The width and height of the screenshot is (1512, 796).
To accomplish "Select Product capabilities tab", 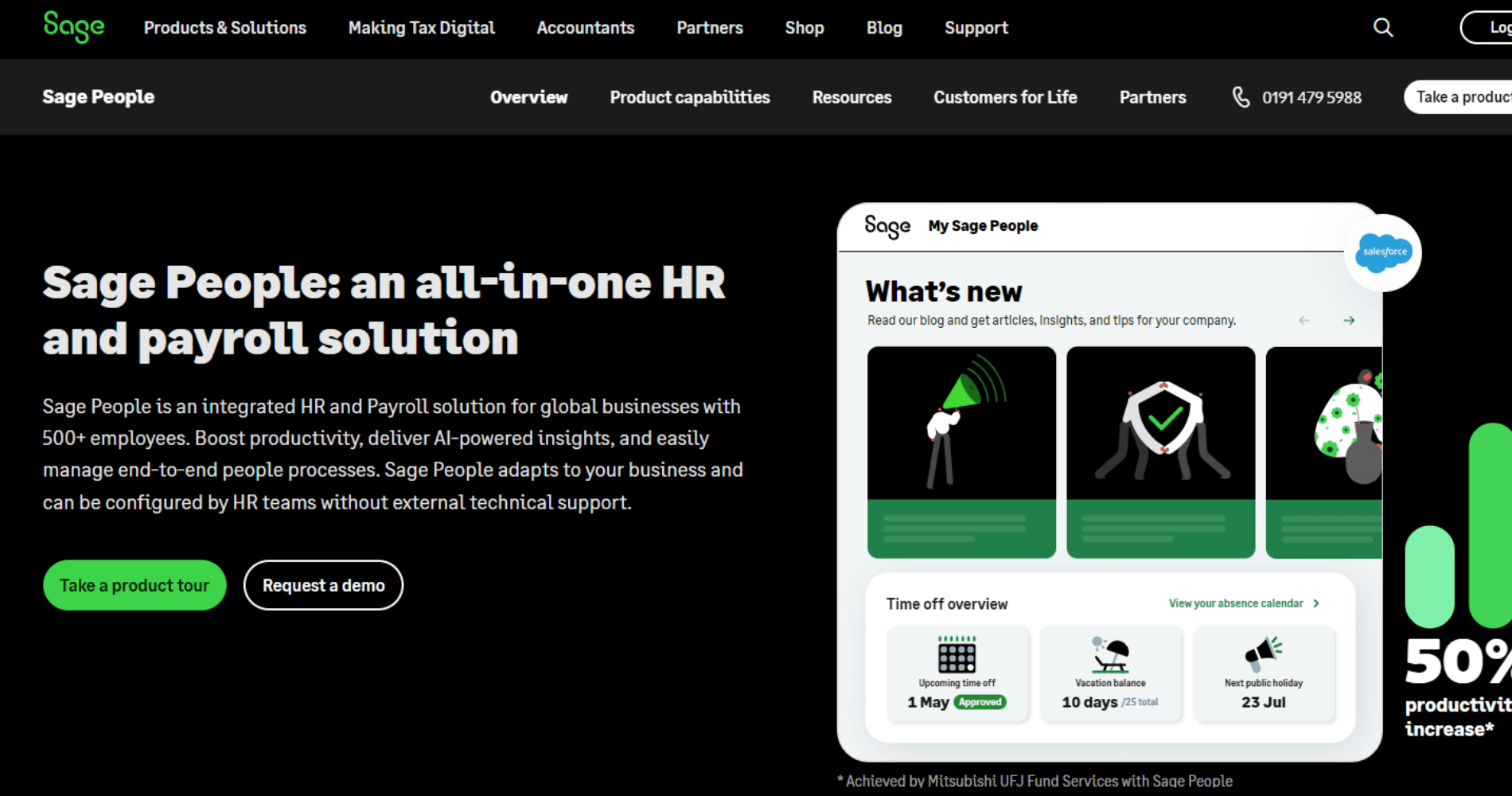I will coord(689,97).
